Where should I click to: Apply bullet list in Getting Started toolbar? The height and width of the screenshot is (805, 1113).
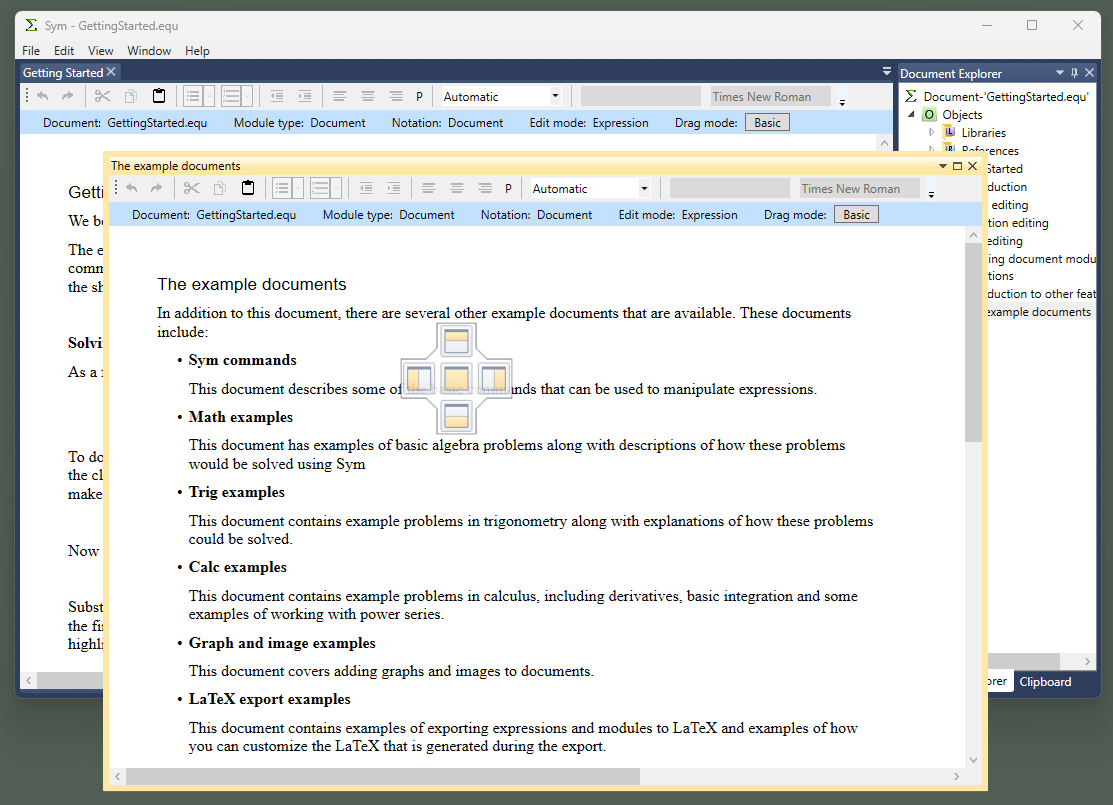[192, 96]
